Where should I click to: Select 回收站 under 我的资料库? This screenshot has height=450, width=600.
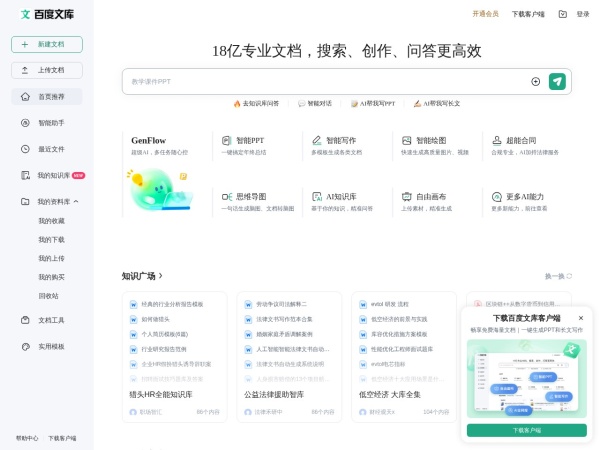[x=48, y=296]
